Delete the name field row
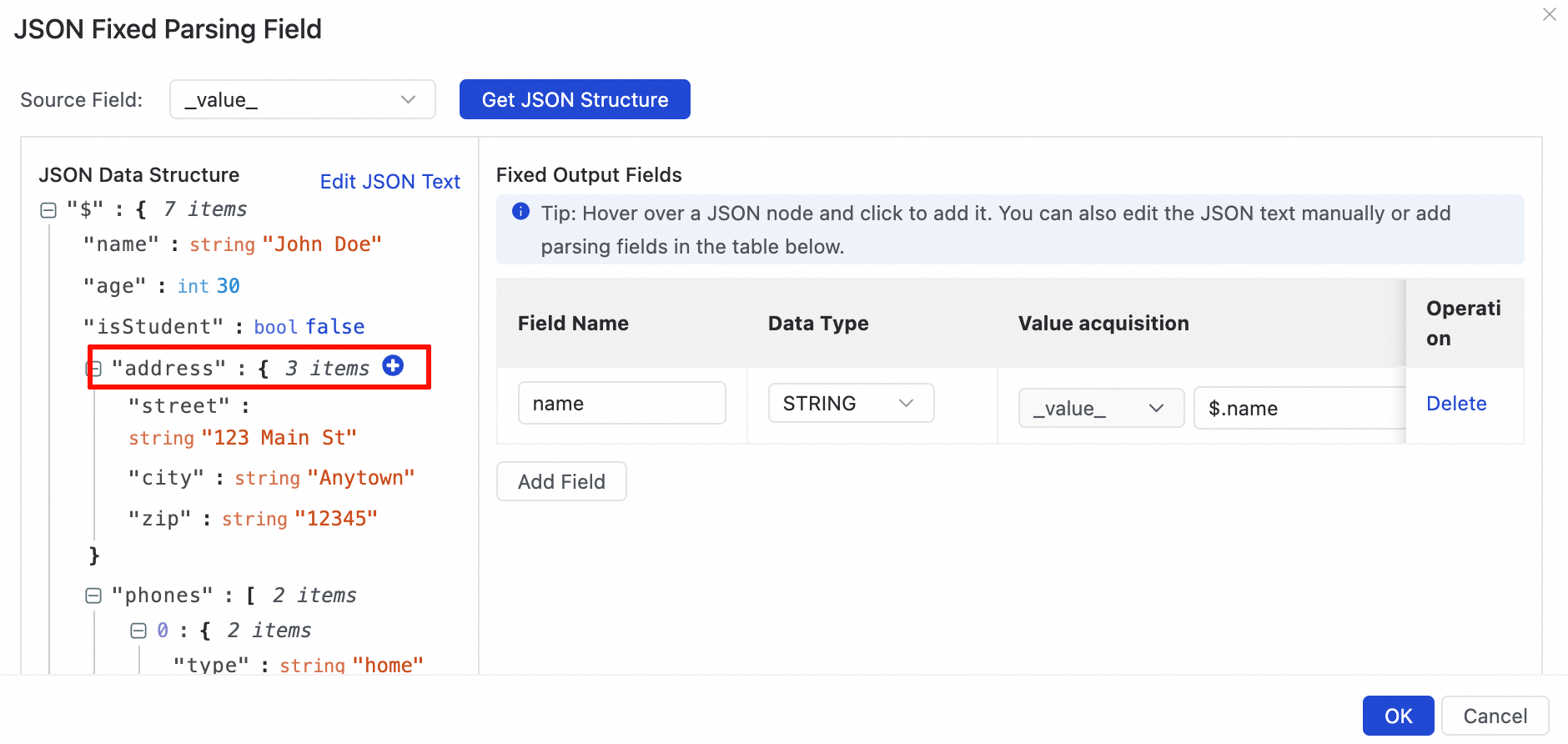The width and height of the screenshot is (1568, 744). coord(1455,404)
